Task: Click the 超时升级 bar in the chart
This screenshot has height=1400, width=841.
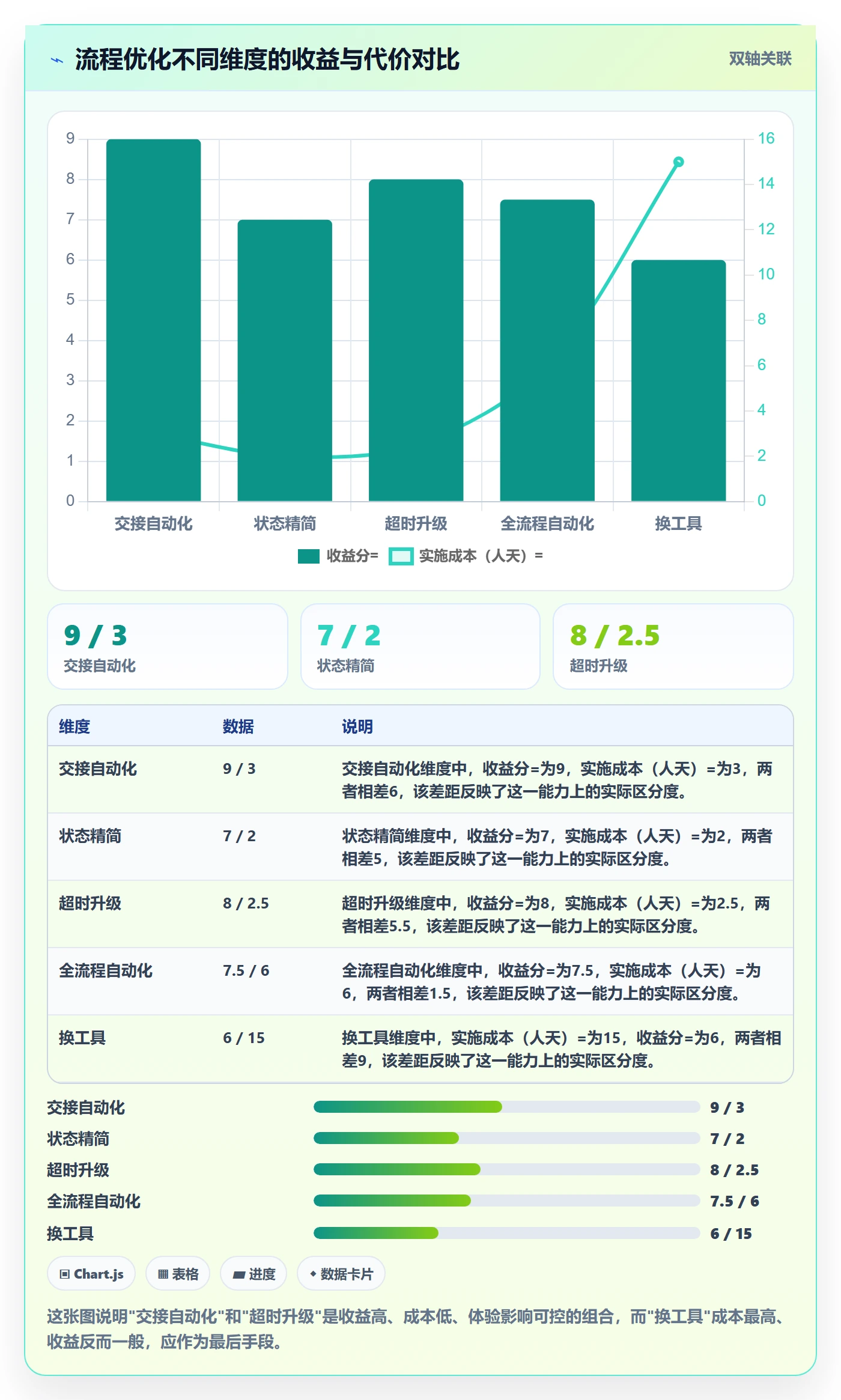Action: [416, 340]
